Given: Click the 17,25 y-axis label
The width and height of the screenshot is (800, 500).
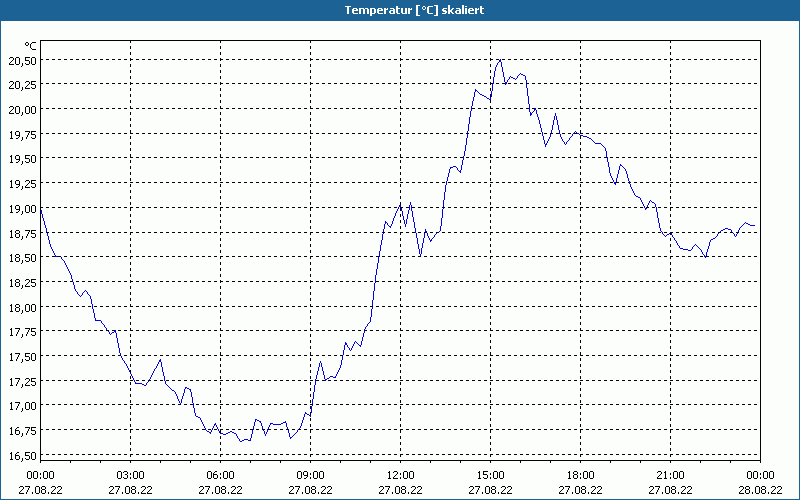Looking at the screenshot, I should click(23, 382).
